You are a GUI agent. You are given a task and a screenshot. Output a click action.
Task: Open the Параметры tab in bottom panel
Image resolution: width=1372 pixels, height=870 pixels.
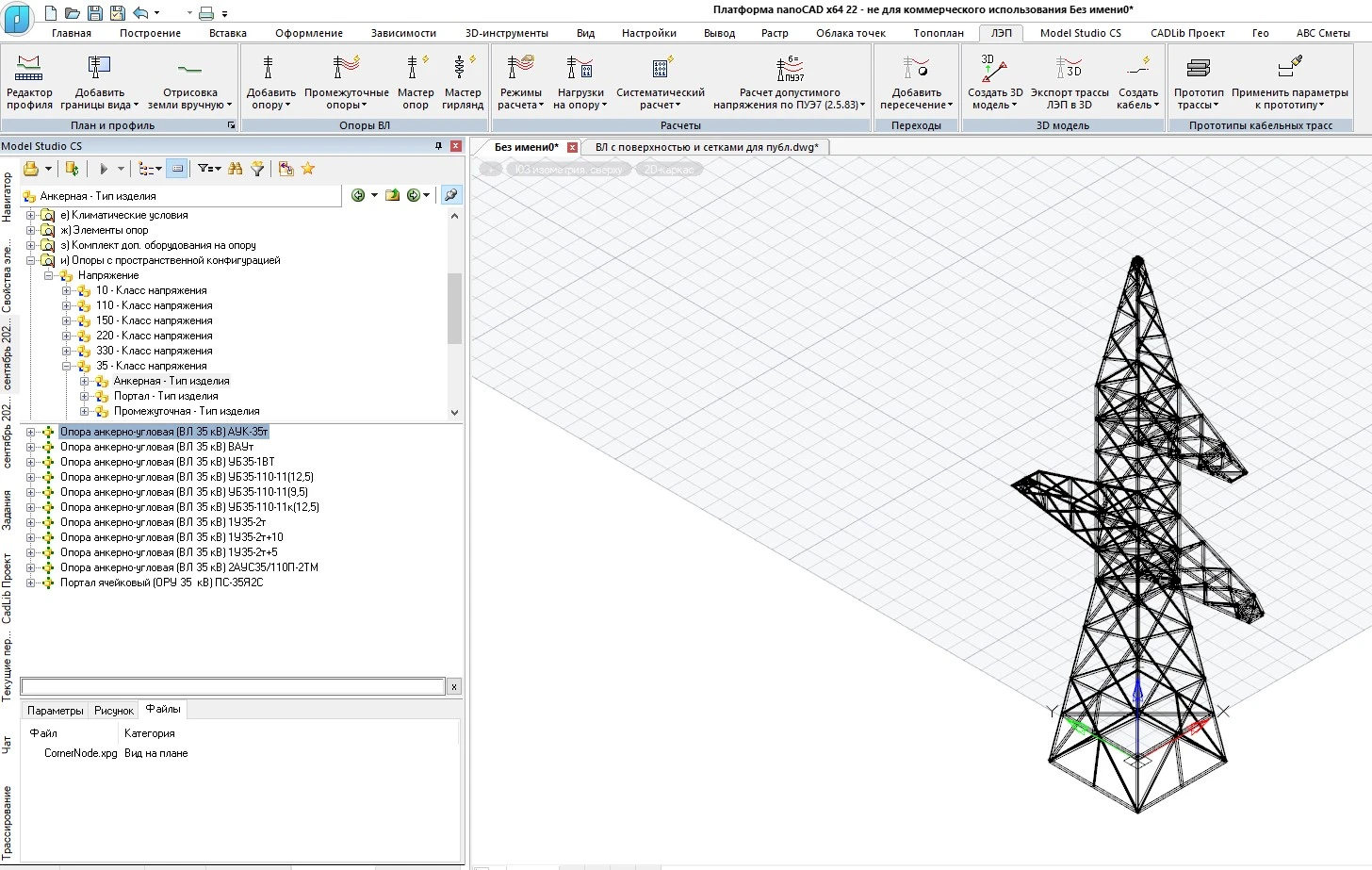pos(55,711)
